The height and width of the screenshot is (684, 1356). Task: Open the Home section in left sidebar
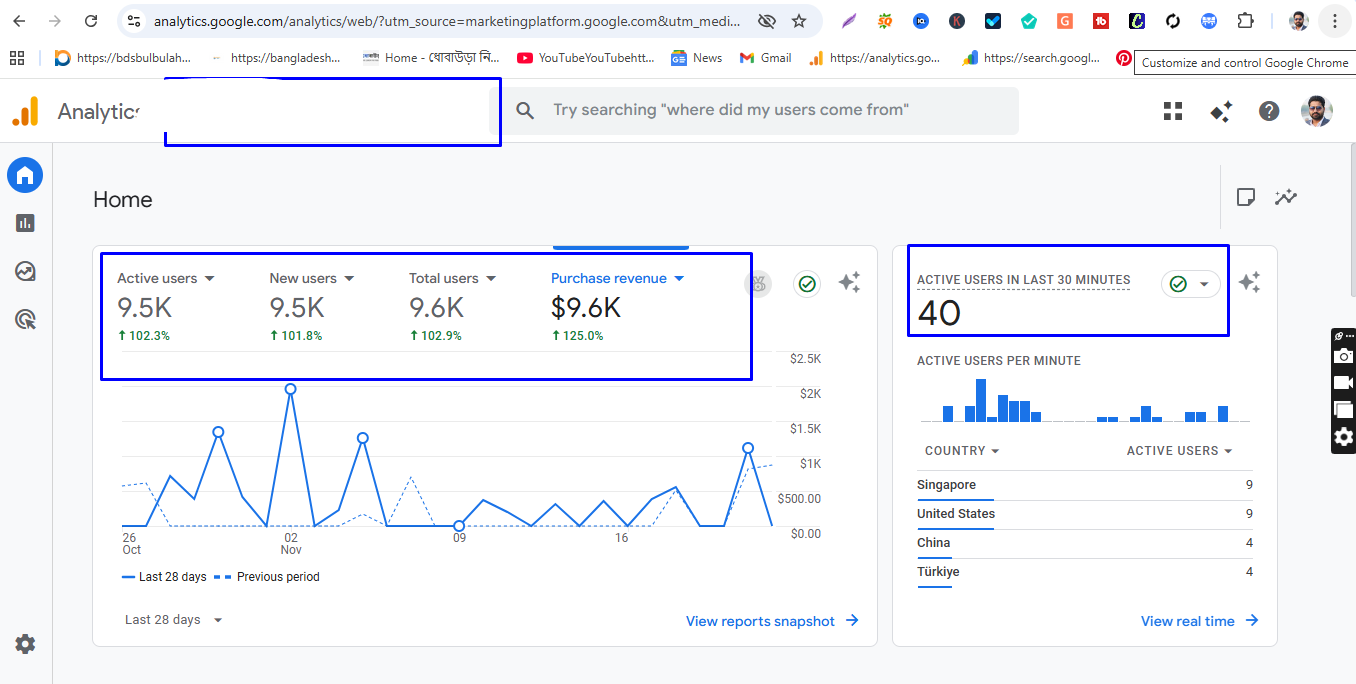[x=25, y=176]
